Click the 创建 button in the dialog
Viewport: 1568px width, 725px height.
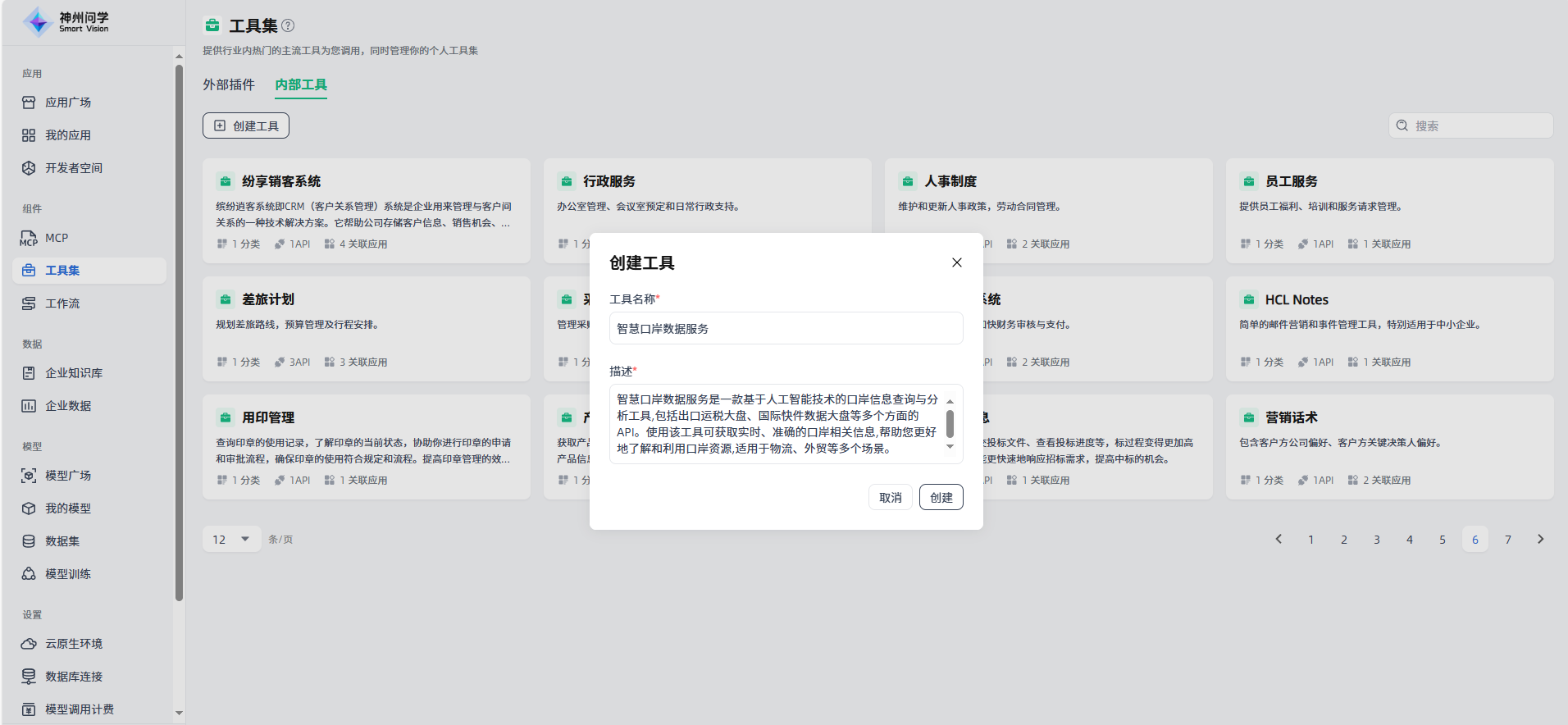[941, 498]
